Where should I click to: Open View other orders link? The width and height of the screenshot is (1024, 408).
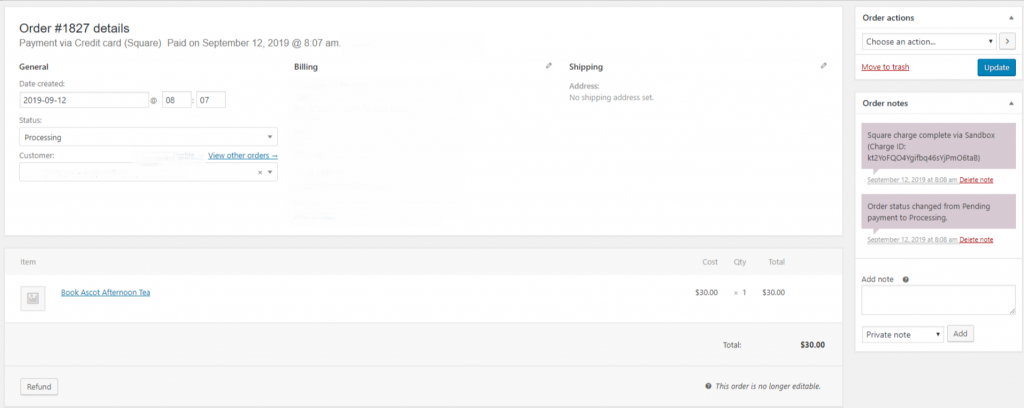click(x=243, y=155)
